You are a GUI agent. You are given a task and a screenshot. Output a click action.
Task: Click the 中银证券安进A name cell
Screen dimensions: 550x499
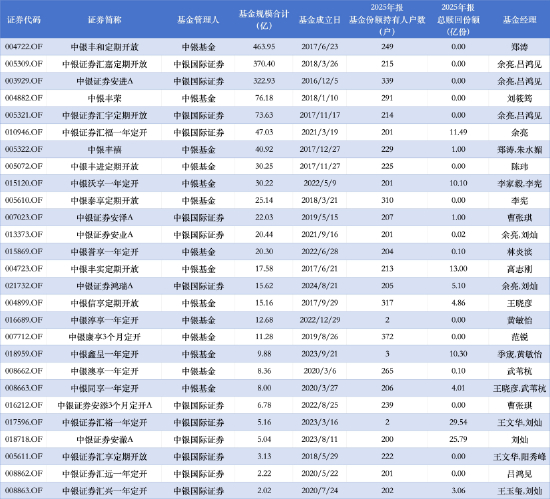(x=105, y=81)
